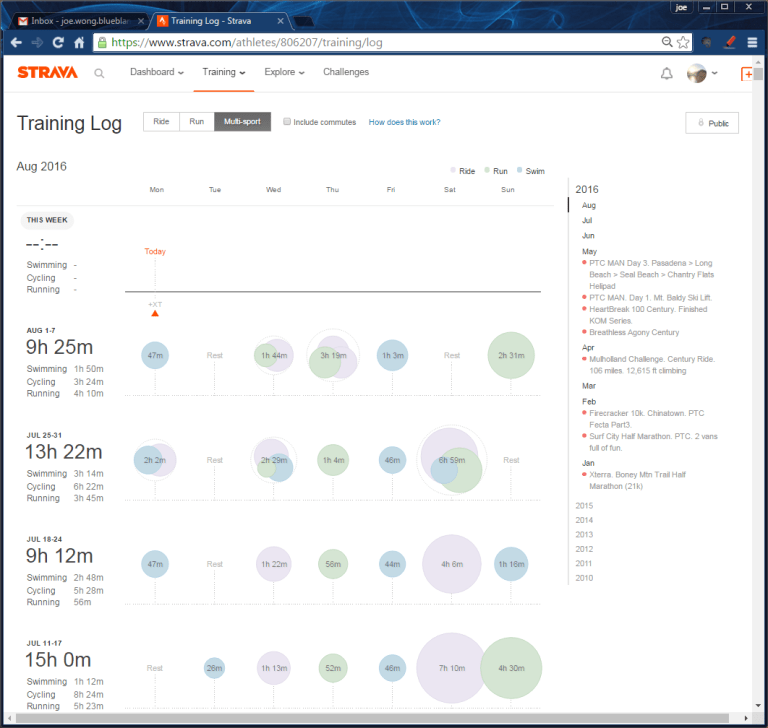Jump to Mar in sidebar
The height and width of the screenshot is (728, 768).
589,386
